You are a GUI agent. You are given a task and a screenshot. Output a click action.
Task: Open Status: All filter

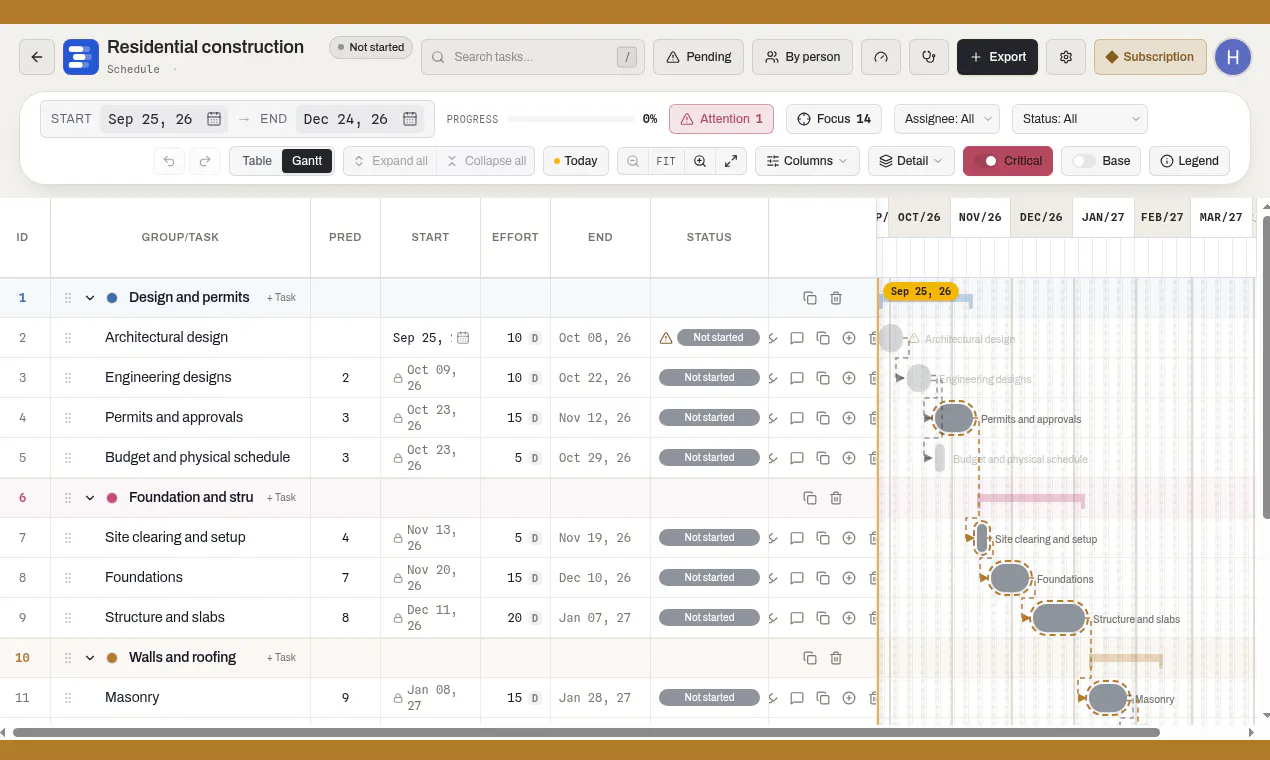coord(1080,119)
